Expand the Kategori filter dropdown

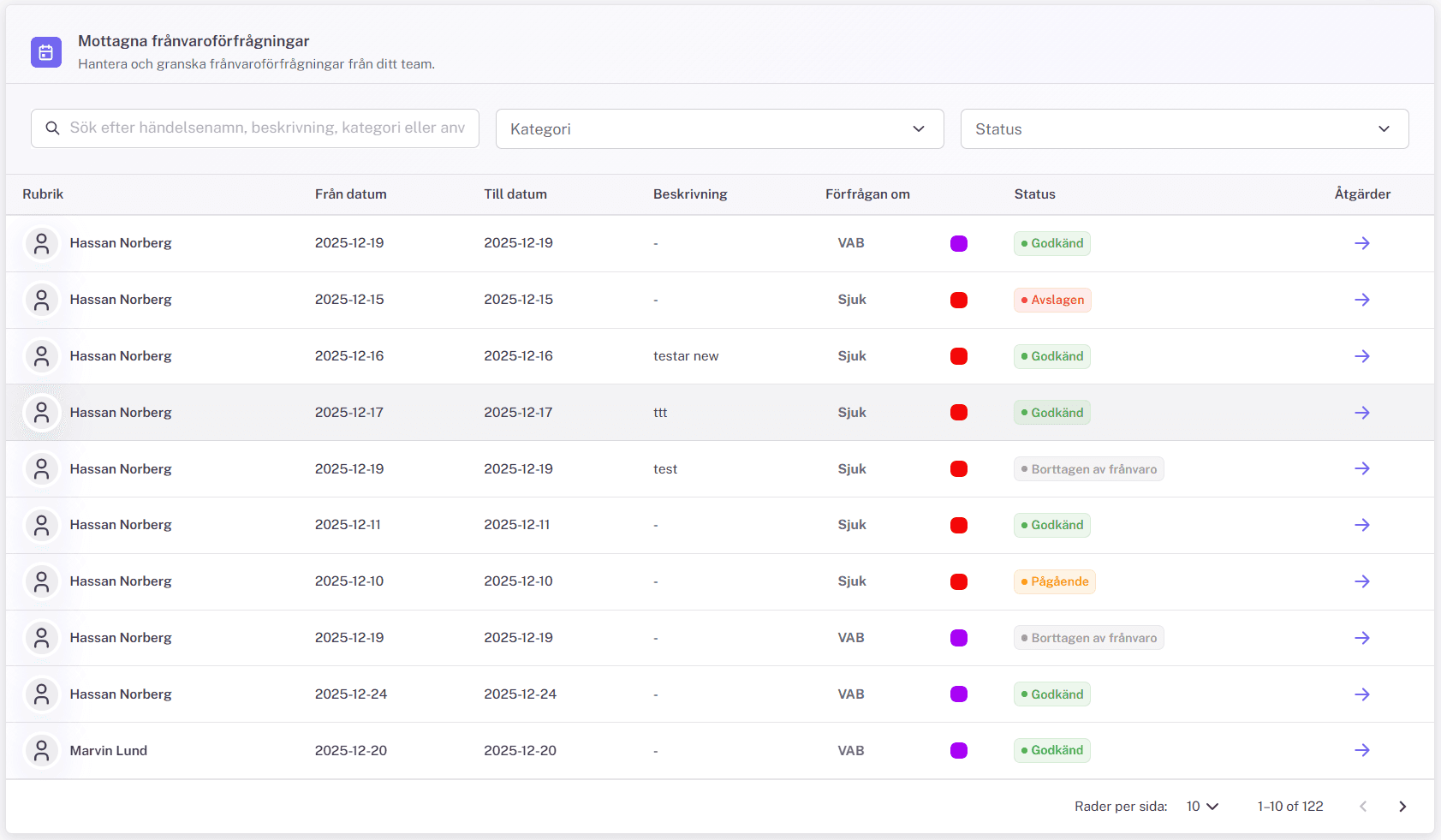coord(719,129)
